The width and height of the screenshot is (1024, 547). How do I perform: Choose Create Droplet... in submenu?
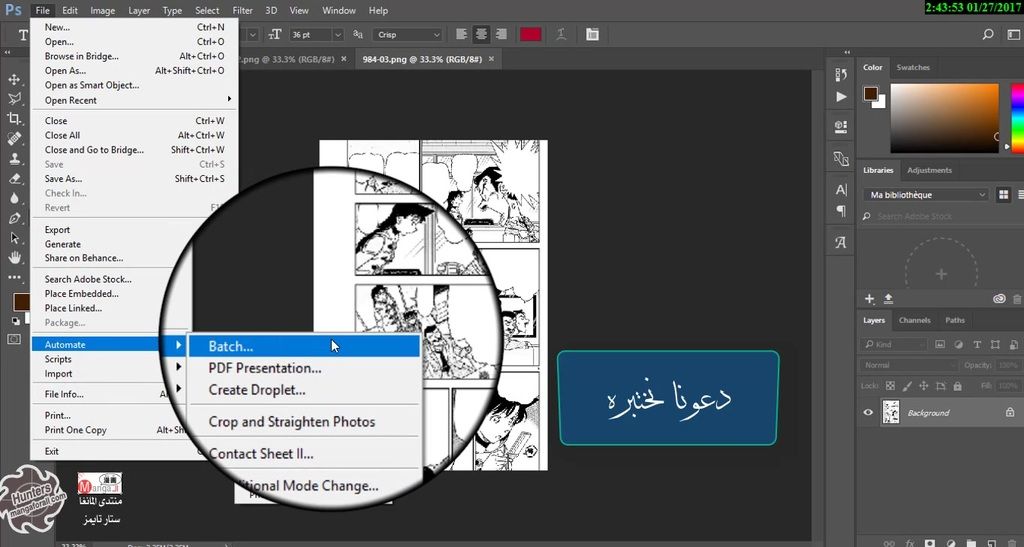pos(304,390)
